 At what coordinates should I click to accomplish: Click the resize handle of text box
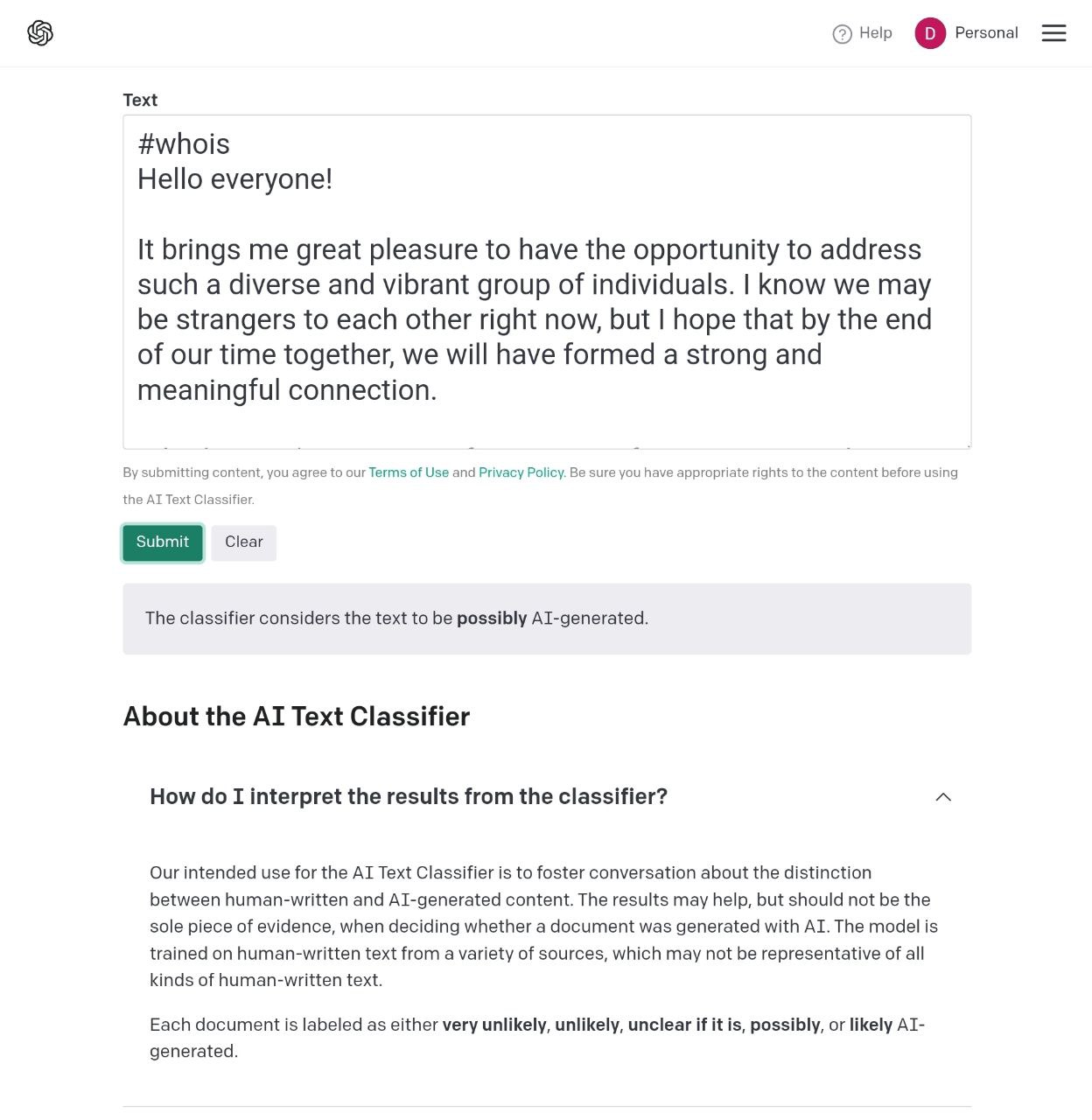coord(966,444)
